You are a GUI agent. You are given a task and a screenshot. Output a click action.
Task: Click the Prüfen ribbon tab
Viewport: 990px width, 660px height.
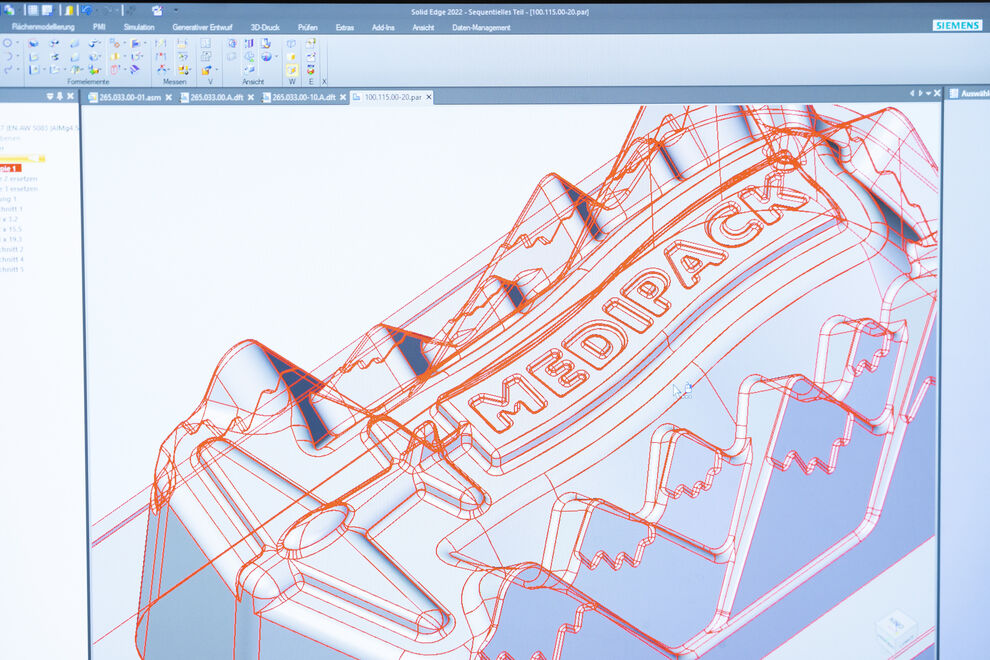tap(307, 27)
